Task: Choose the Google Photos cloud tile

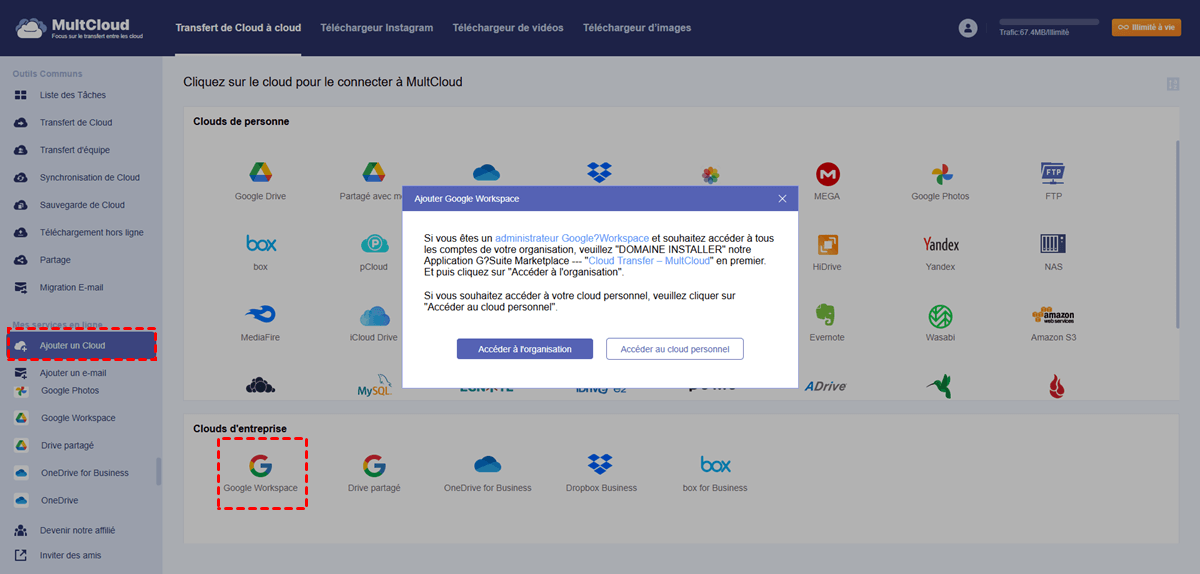Action: point(940,174)
